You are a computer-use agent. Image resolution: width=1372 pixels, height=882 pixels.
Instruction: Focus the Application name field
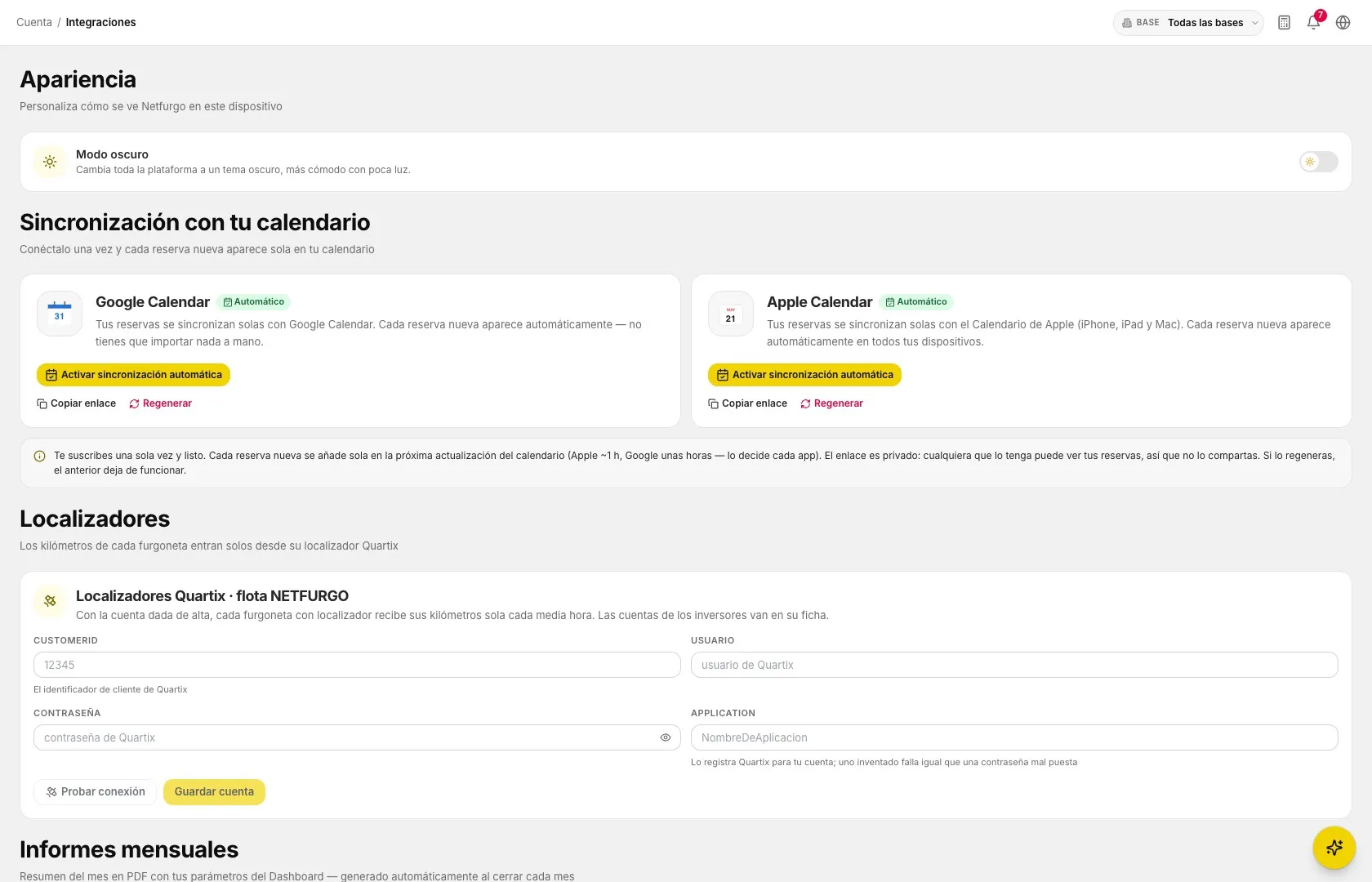coord(1014,737)
